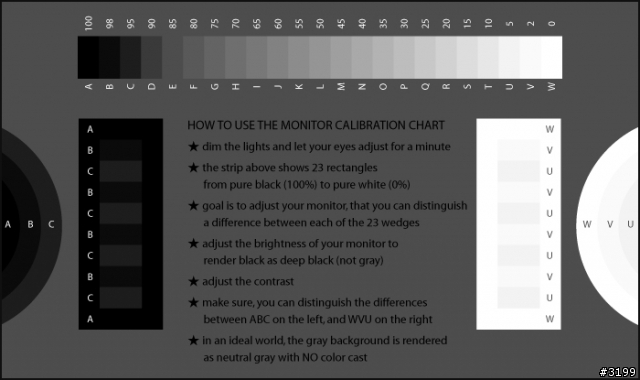The image size is (640, 380).
Task: Click the outer white ring labeled W in right circle
Action: 587,224
